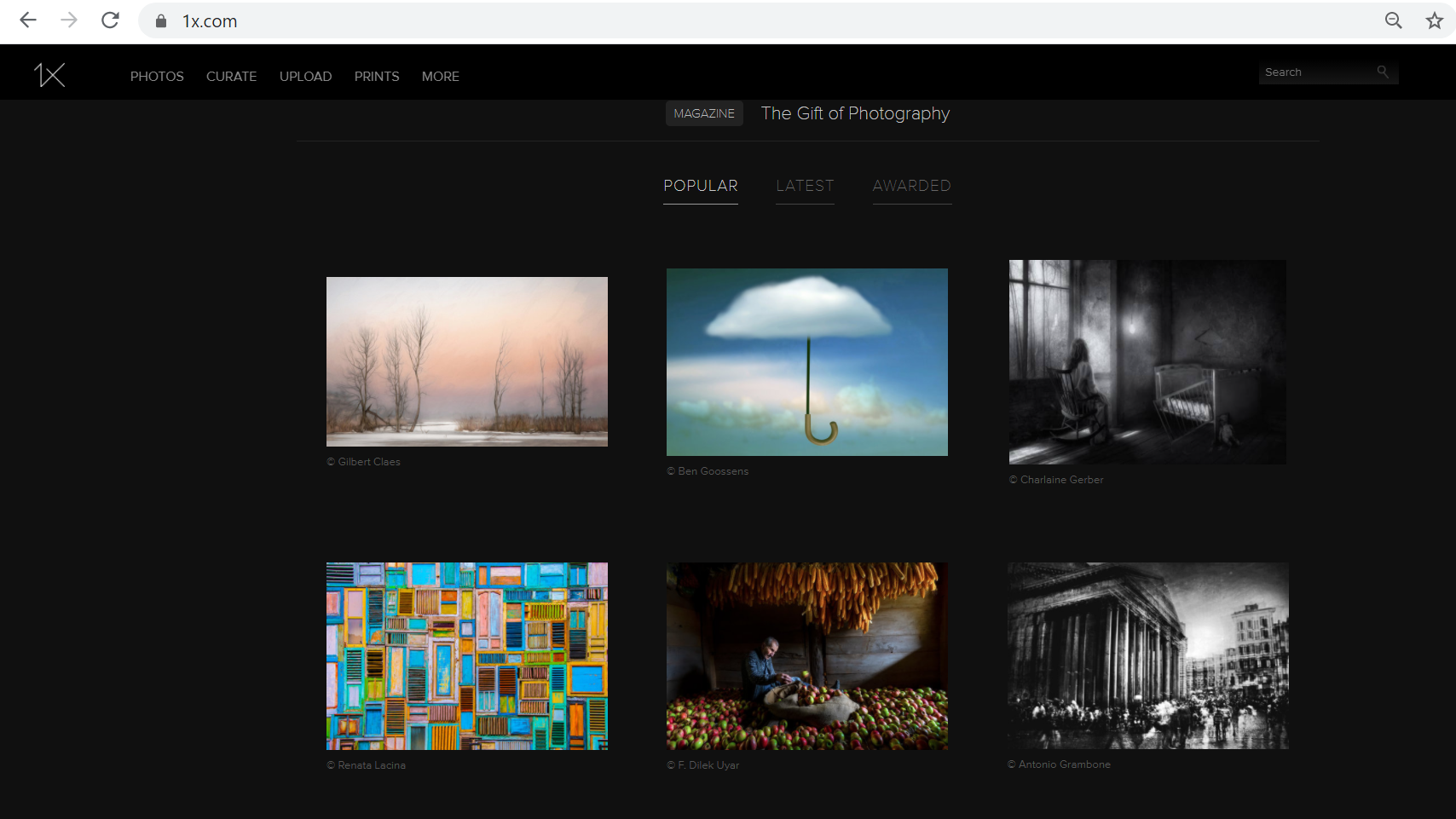Open the black-and-white Pantheon photo
Image resolution: width=1456 pixels, height=819 pixels.
1147,655
